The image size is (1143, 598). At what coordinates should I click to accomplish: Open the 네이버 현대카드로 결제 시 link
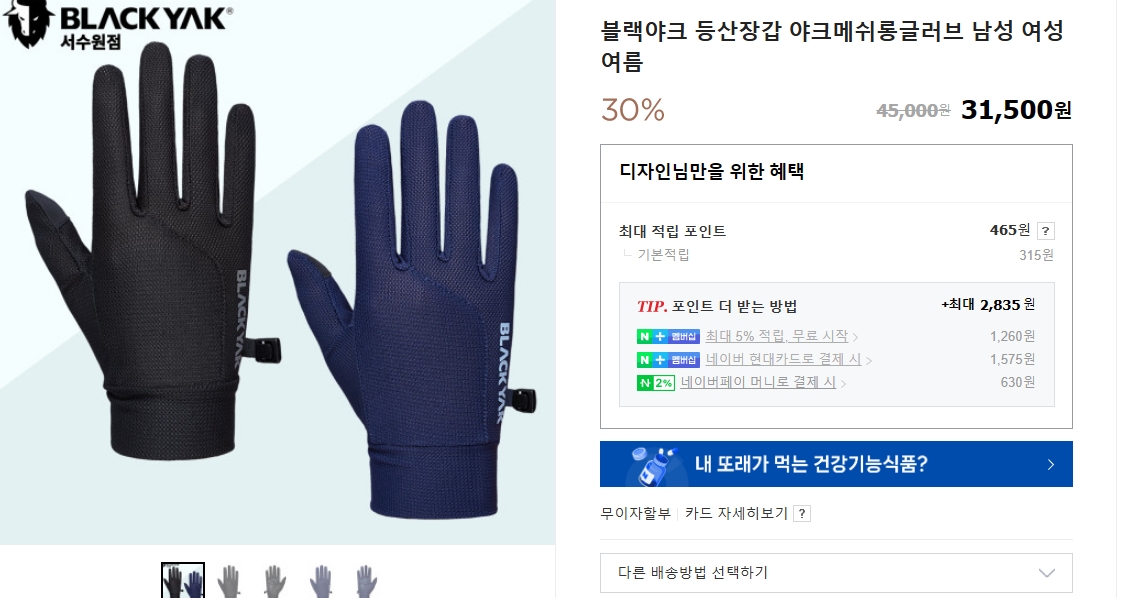(x=783, y=359)
